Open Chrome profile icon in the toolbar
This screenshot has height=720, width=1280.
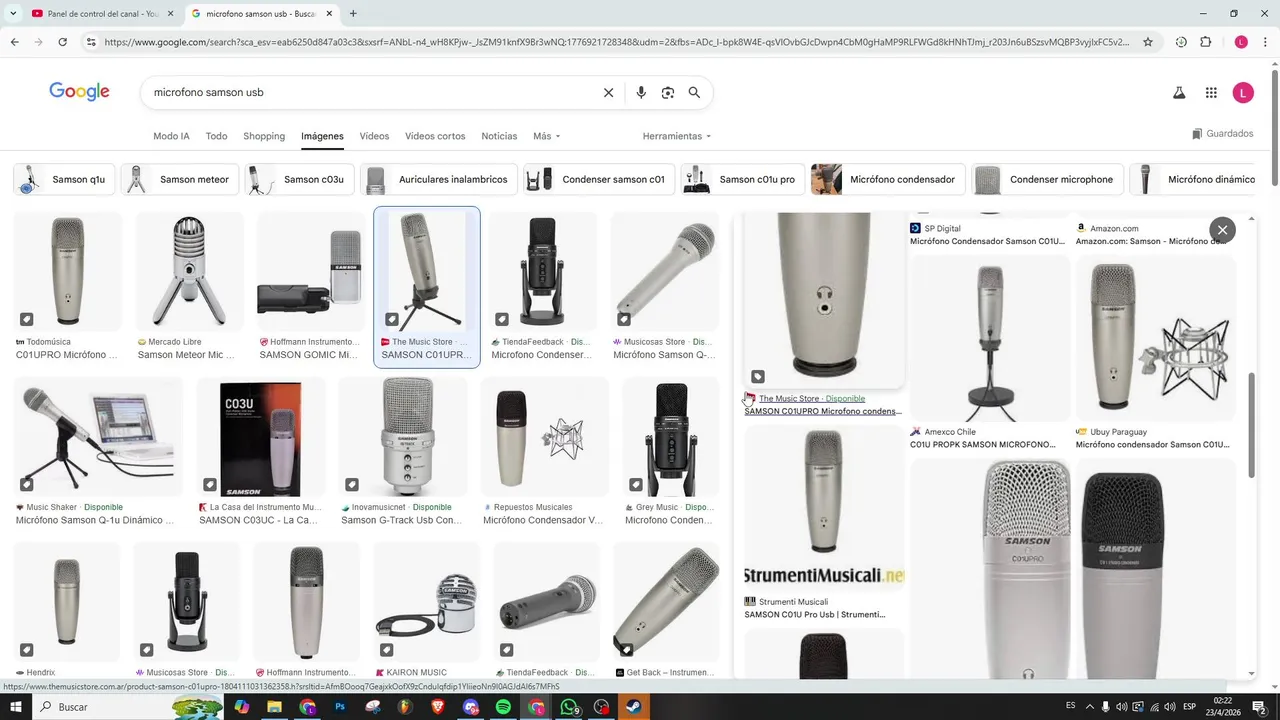[1241, 42]
